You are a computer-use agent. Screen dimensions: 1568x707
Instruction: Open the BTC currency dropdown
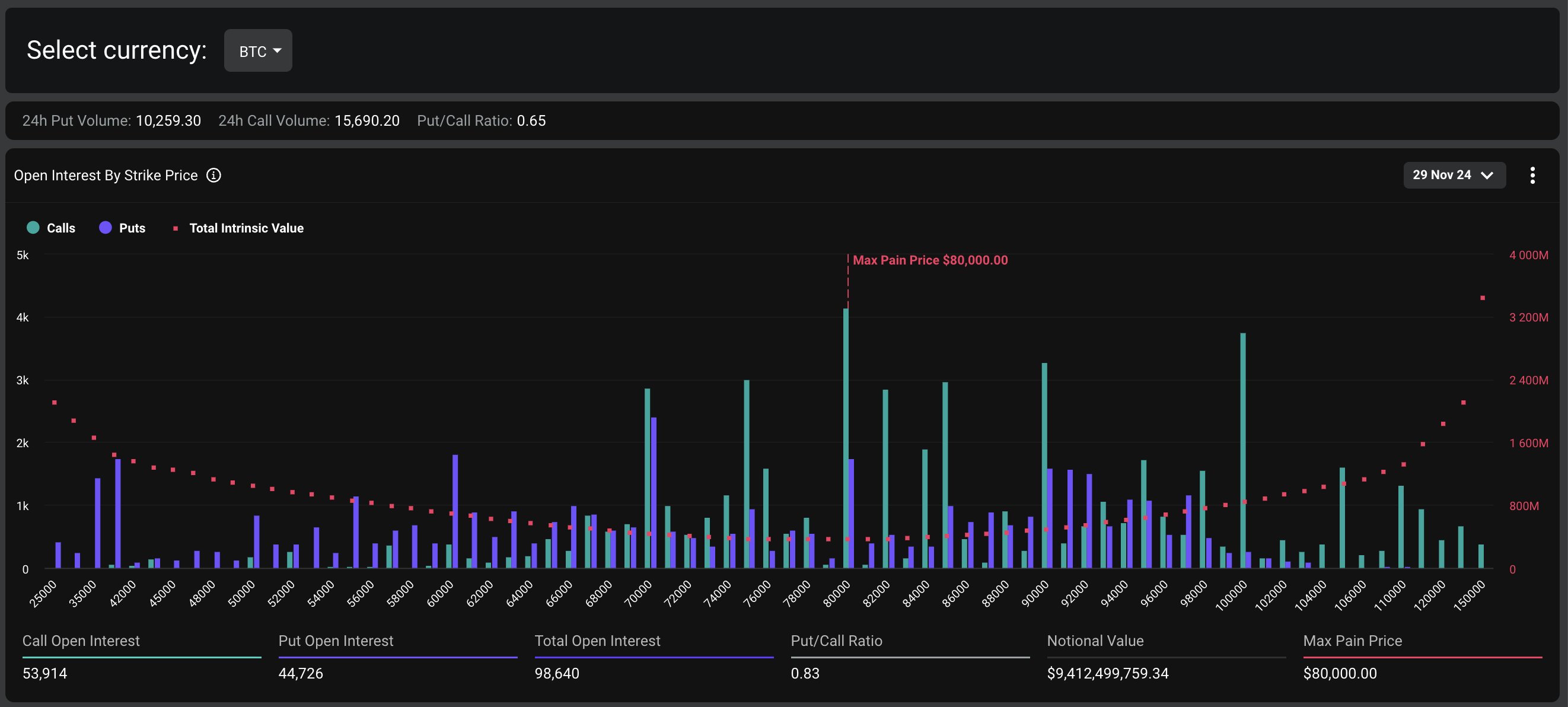[x=258, y=51]
